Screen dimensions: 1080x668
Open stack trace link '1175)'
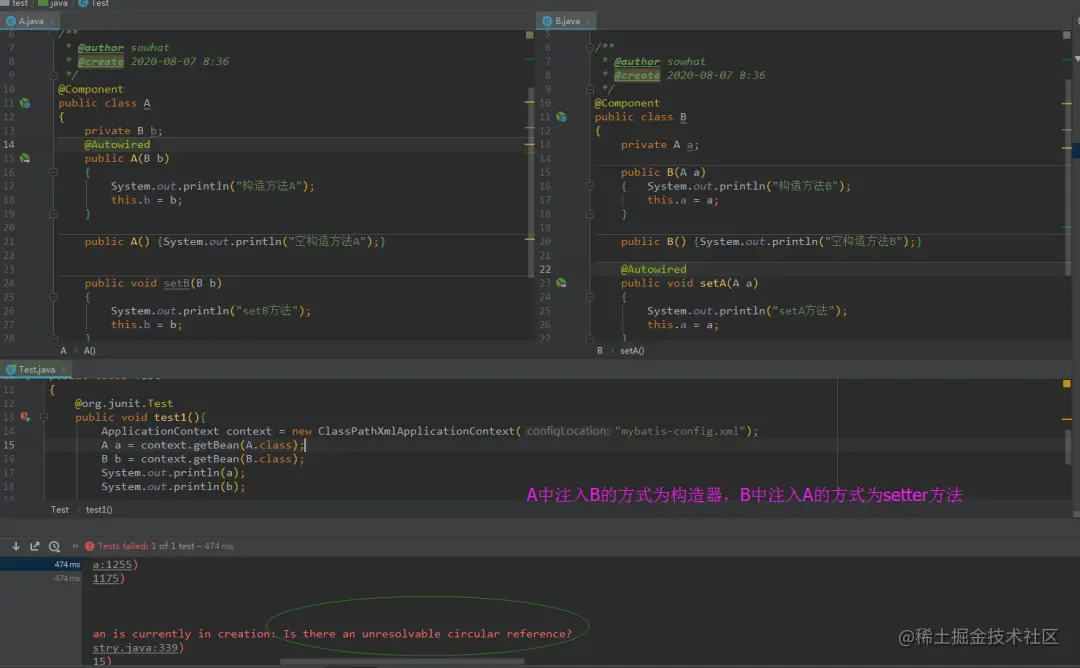(x=106, y=578)
